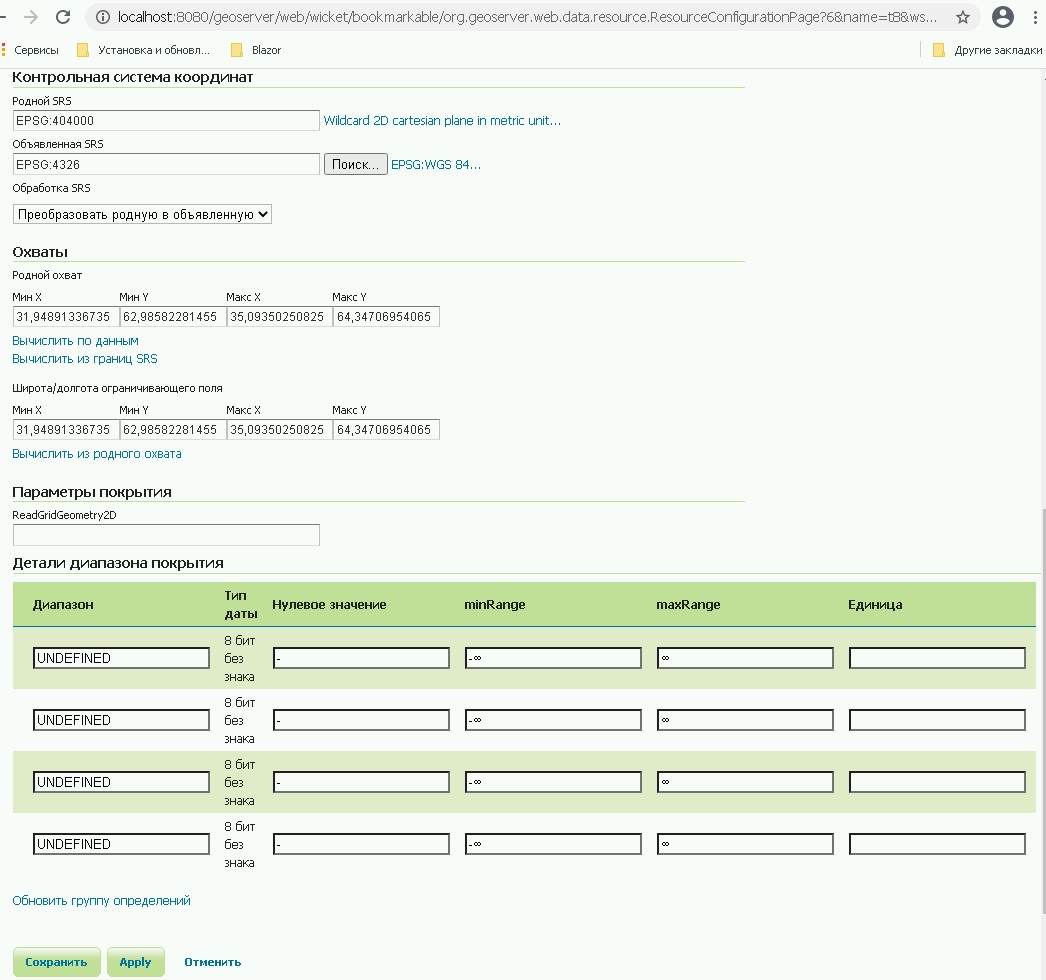Screen dimensions: 1046x980
Task: Click the Отменить link
Action: click(x=212, y=962)
